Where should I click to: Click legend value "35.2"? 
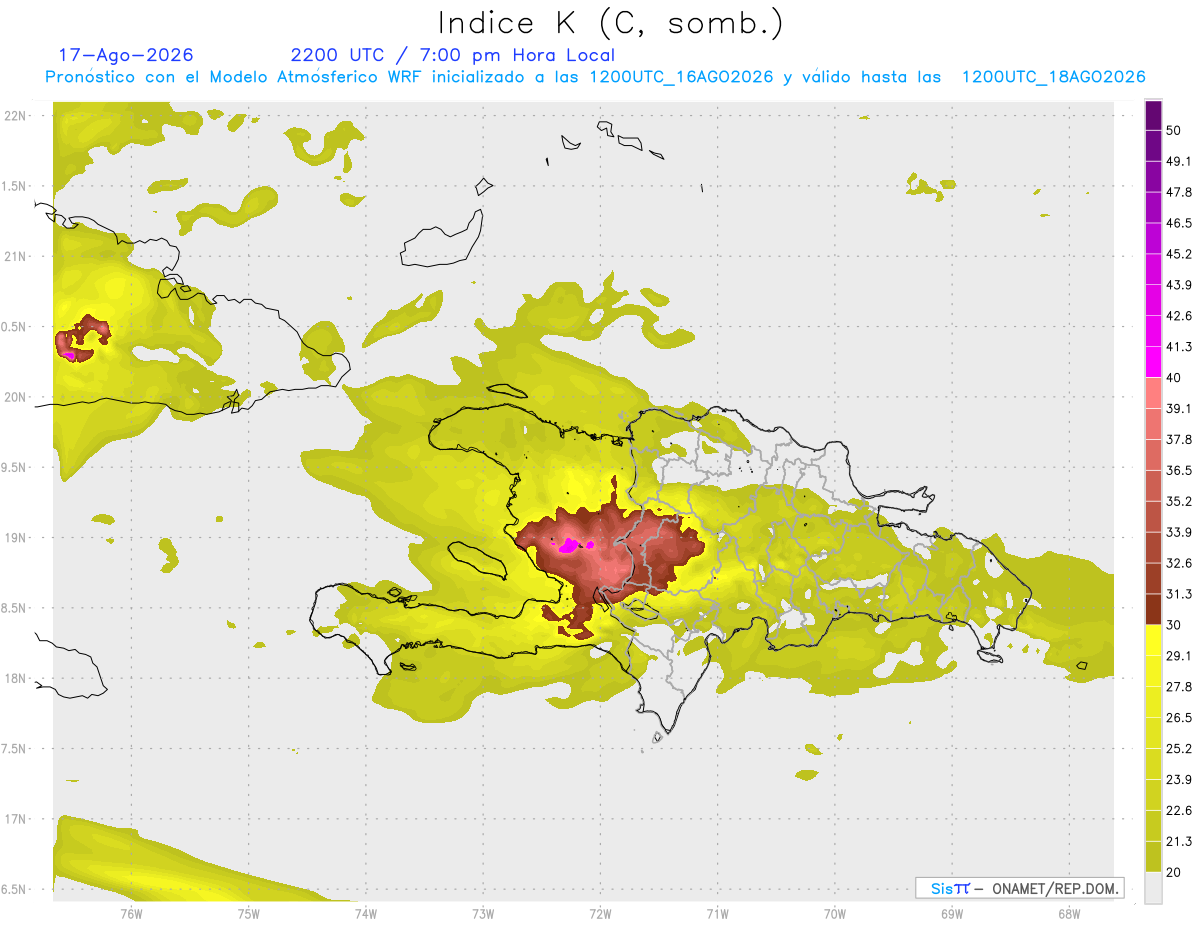pos(1179,501)
